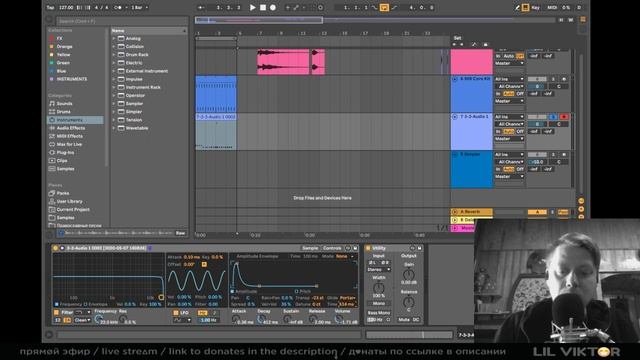Select the pink audio clip in arrangement
The image size is (640, 360).
(x=283, y=62)
